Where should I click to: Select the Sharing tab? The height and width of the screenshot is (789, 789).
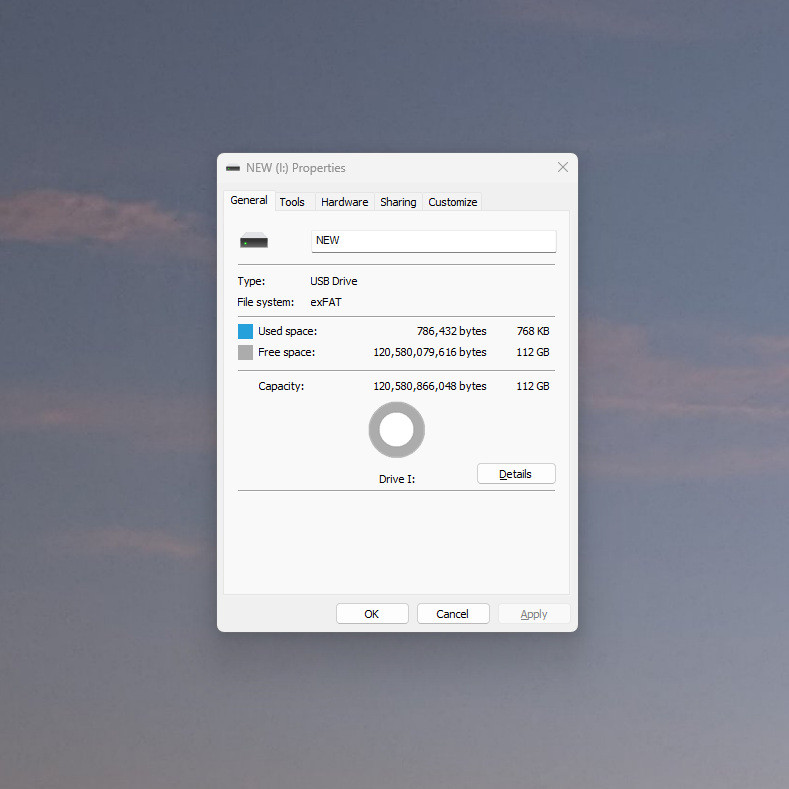tap(398, 202)
